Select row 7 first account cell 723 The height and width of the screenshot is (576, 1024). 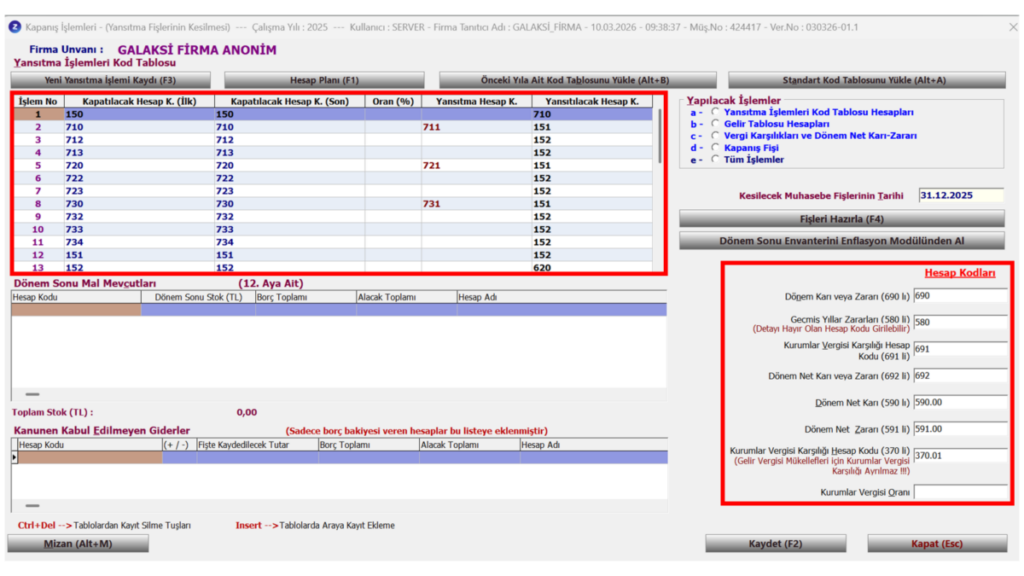coord(138,191)
